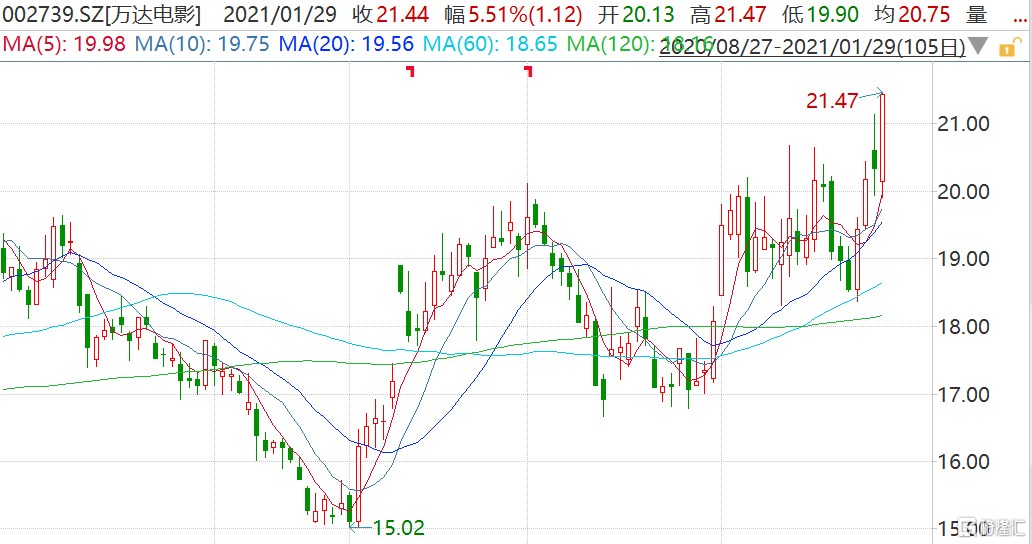
Task: Click the 20.00 price axis label
Action: pyautogui.click(x=963, y=191)
